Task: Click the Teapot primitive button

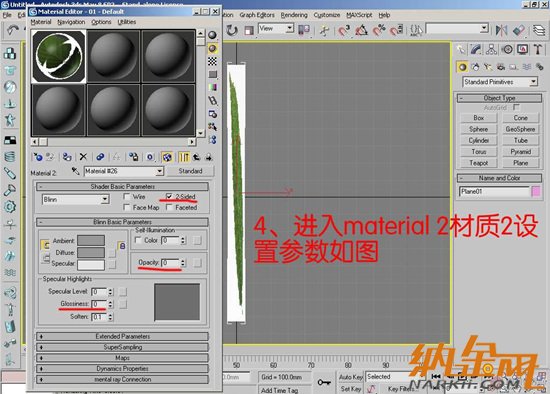Action: click(478, 163)
